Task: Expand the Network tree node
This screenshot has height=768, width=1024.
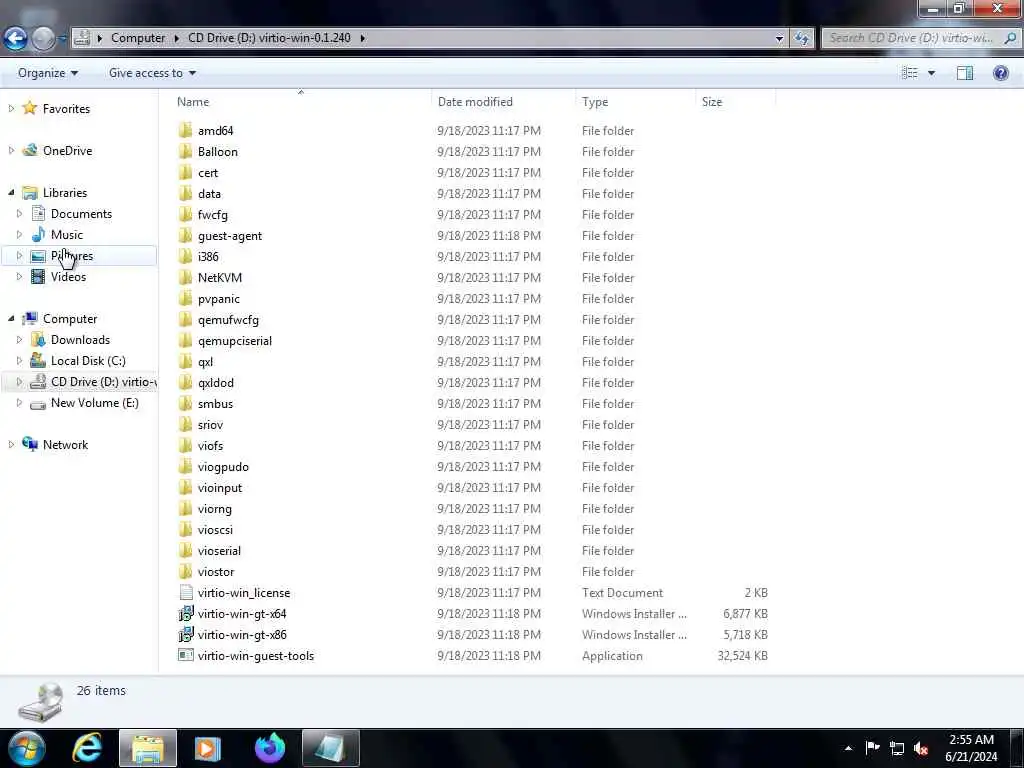Action: click(11, 444)
